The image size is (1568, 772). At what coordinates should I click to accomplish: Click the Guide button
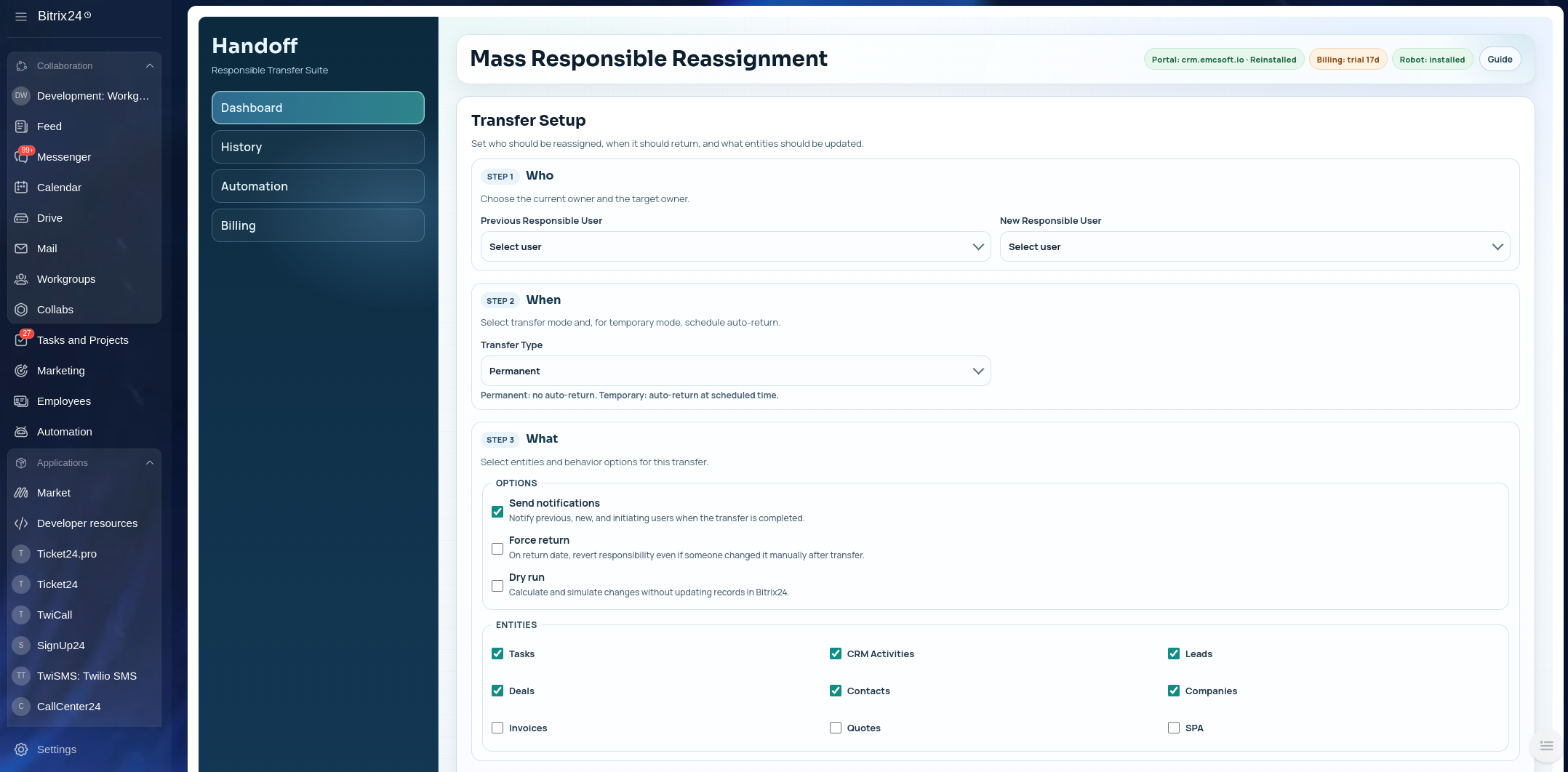point(1500,60)
